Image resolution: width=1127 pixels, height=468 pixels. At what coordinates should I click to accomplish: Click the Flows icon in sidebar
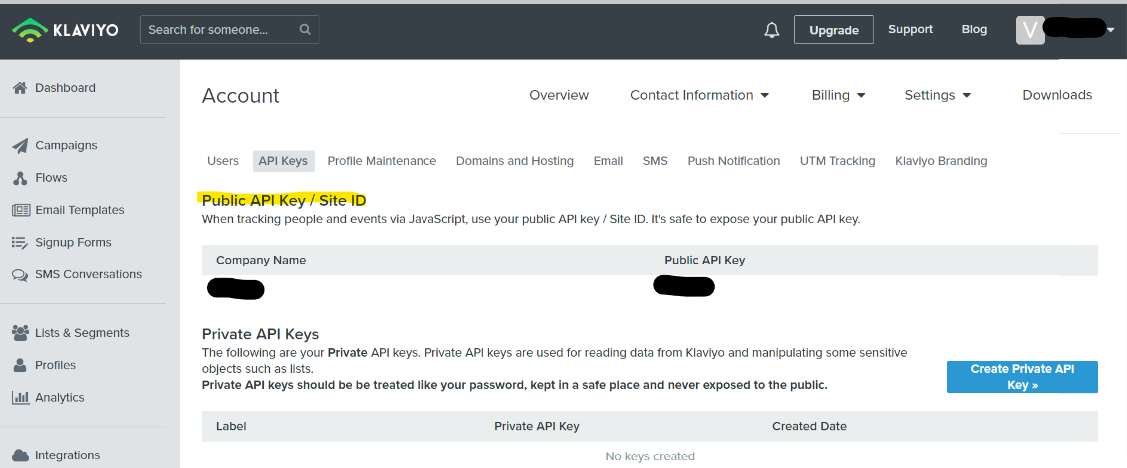click(x=20, y=178)
